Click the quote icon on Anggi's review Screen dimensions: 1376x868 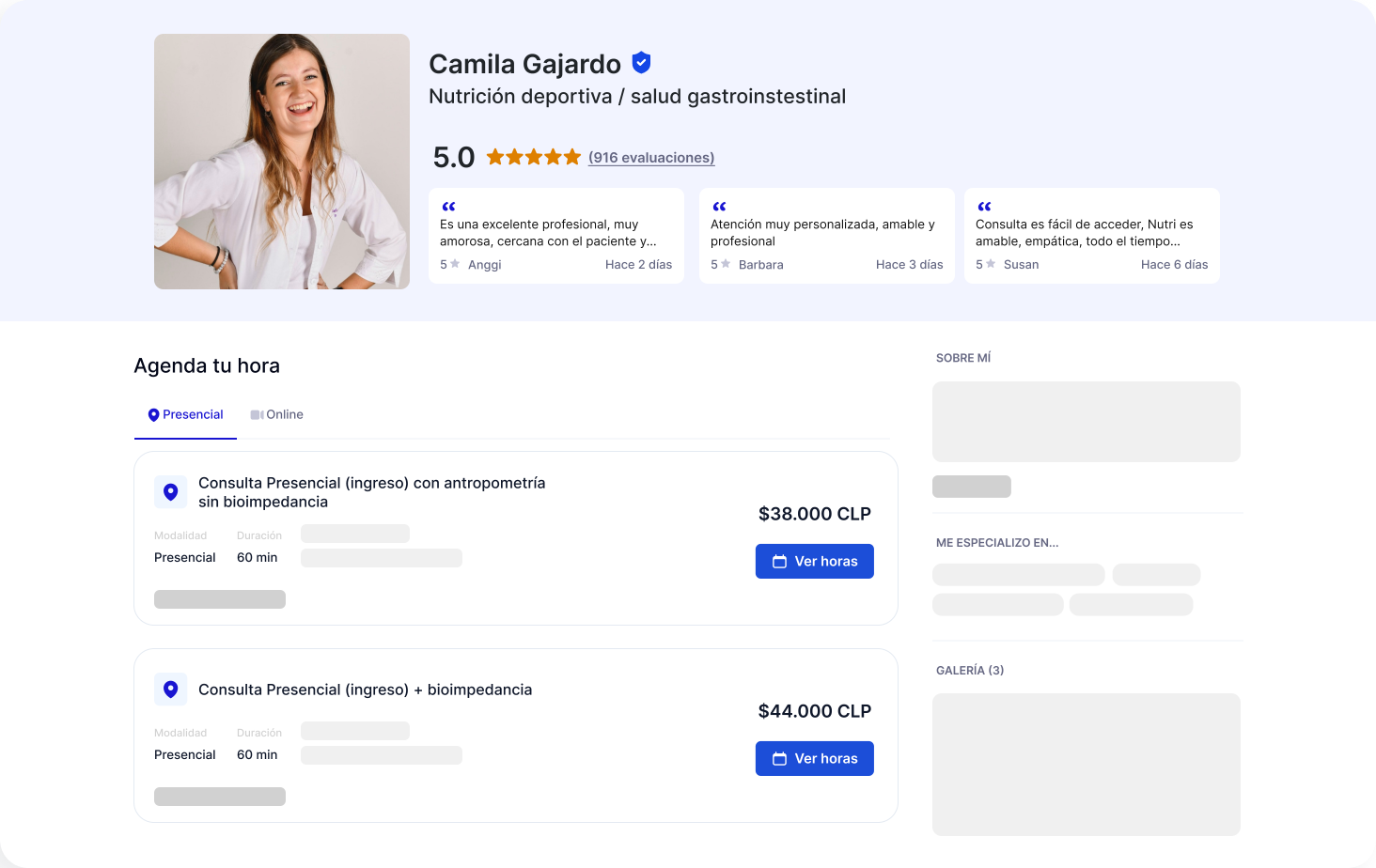448,207
